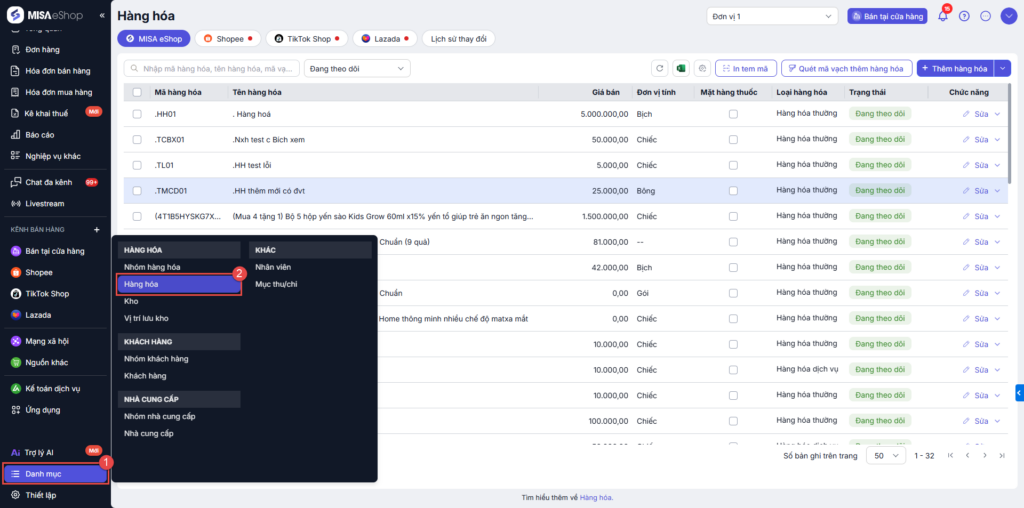Viewport: 1024px width, 508px height.
Task: Tick the select-all checkbox in table header
Action: pyautogui.click(x=137, y=92)
